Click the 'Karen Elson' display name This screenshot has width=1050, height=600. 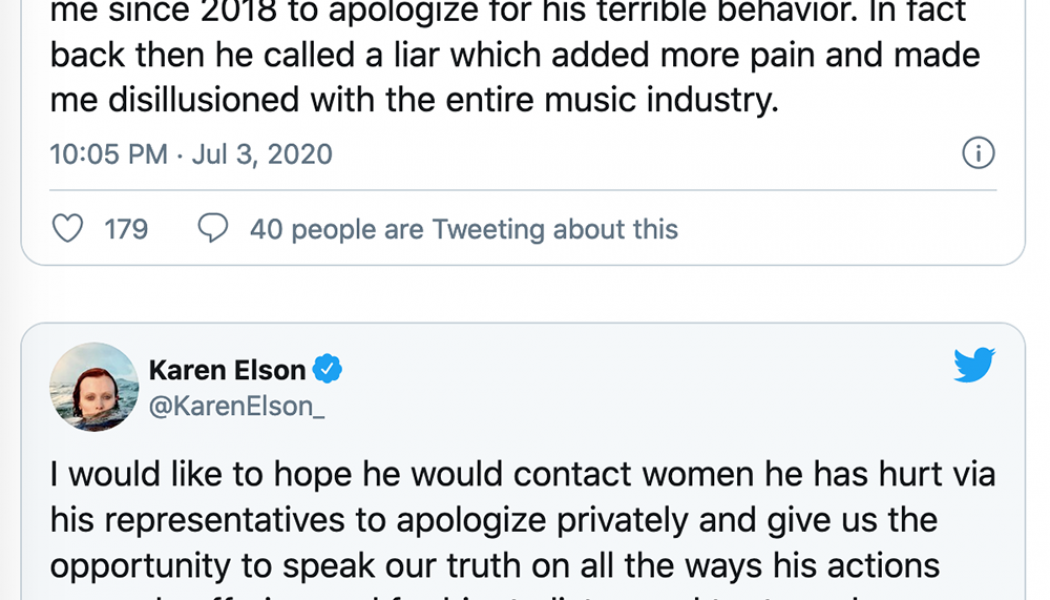click(x=227, y=369)
